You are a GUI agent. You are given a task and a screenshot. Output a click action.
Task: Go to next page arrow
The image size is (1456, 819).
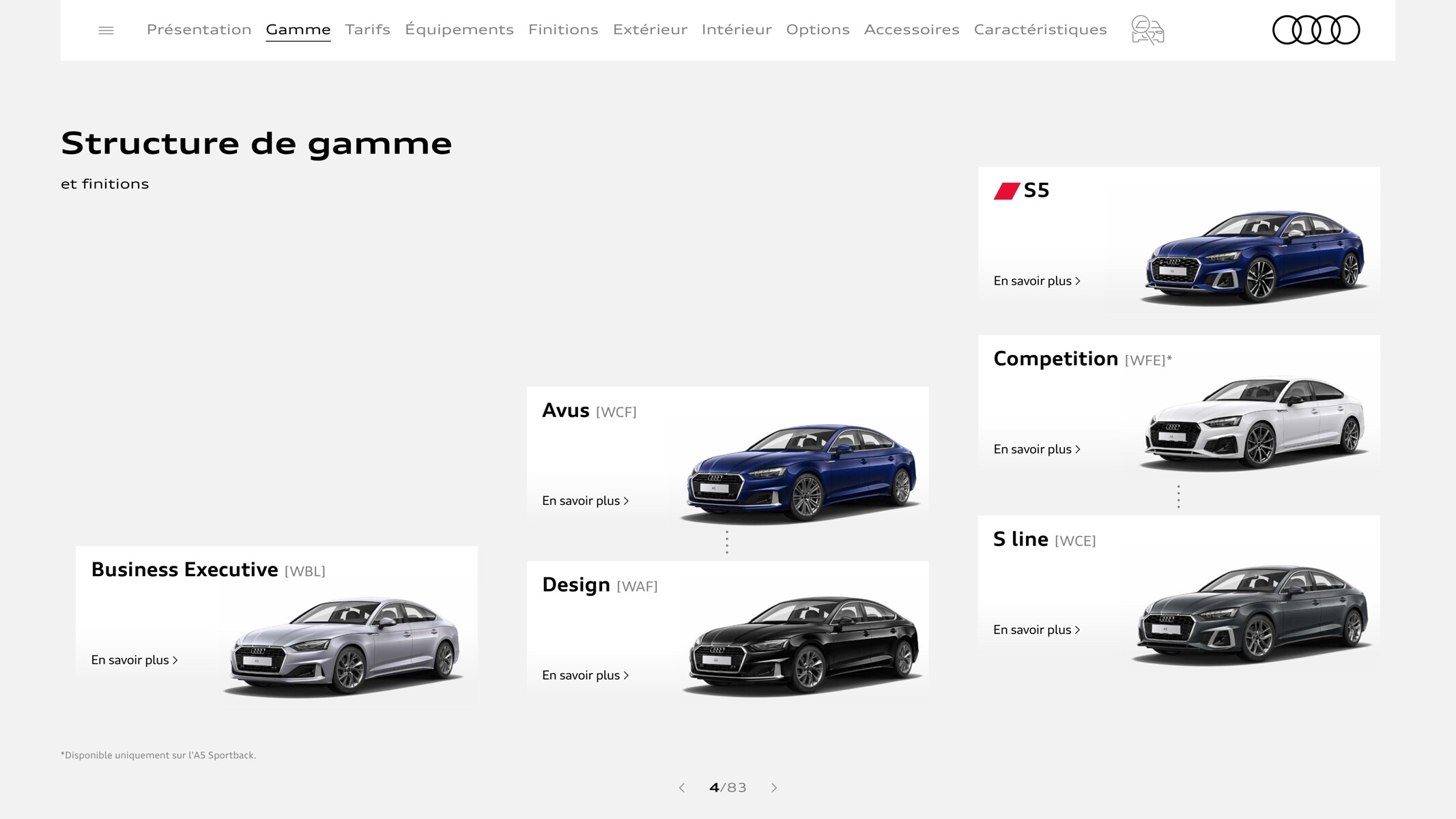click(x=774, y=788)
